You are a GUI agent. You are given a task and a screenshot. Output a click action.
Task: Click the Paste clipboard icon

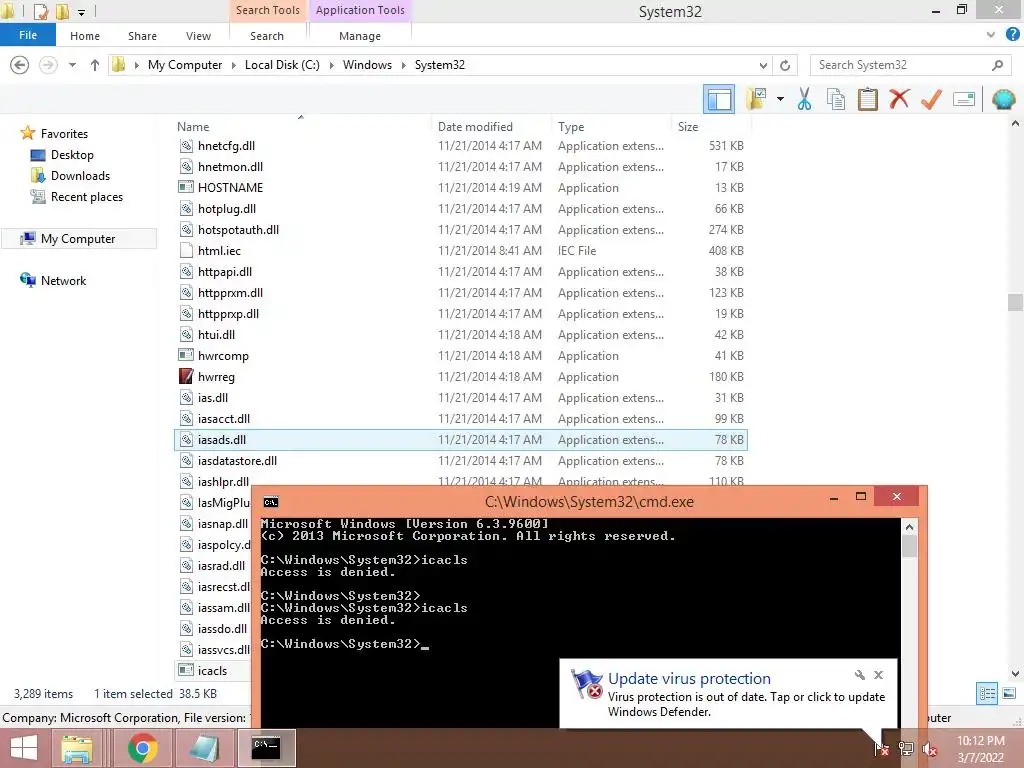pos(867,99)
